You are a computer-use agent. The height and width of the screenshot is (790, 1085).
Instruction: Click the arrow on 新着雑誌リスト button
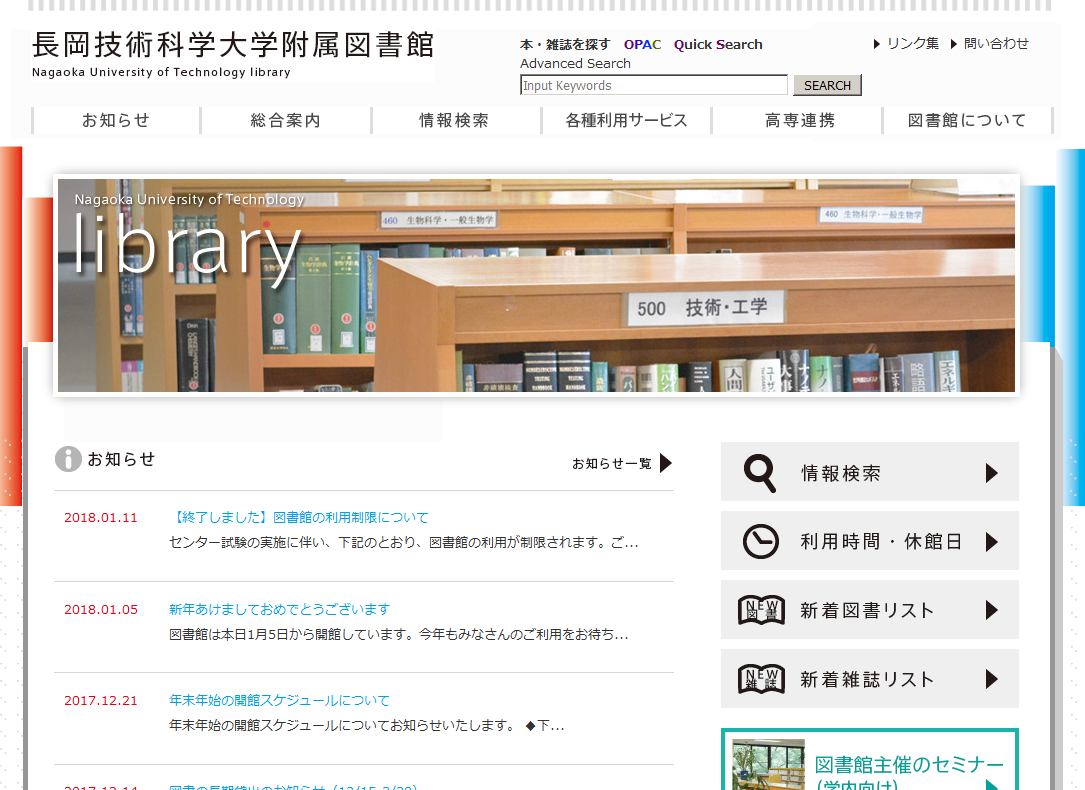click(992, 679)
